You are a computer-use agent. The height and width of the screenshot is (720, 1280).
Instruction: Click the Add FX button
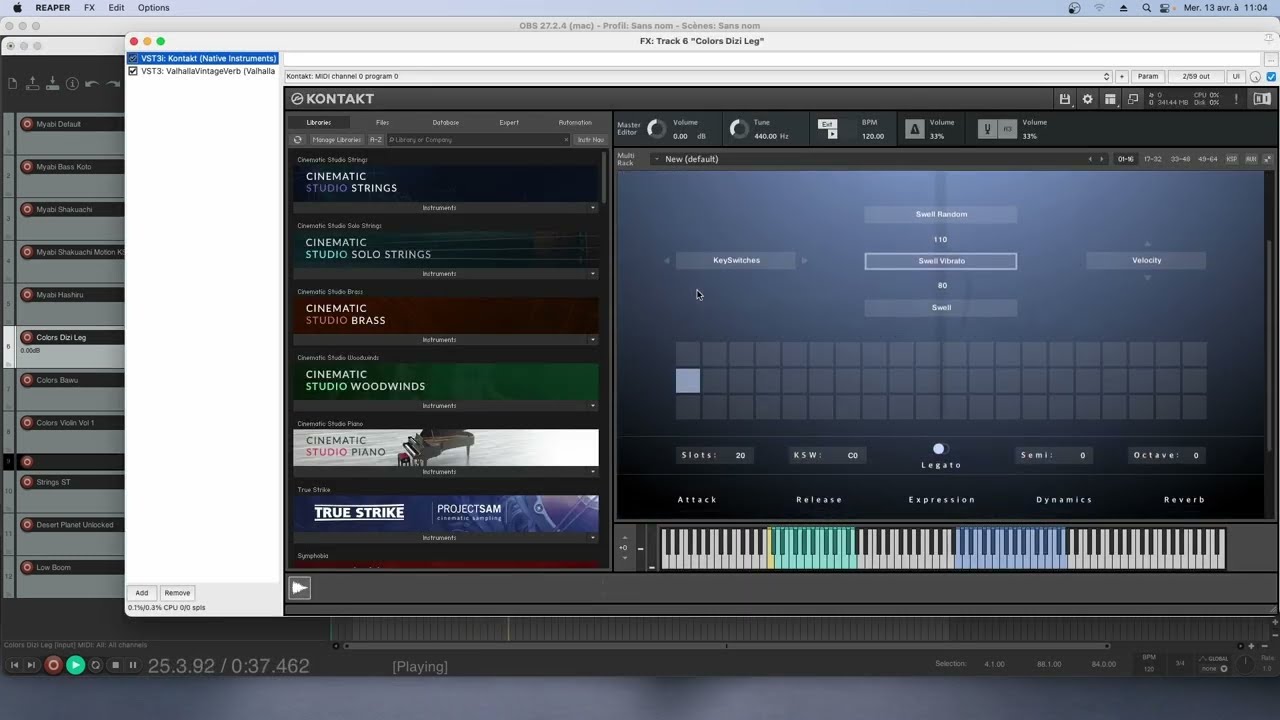click(x=142, y=593)
